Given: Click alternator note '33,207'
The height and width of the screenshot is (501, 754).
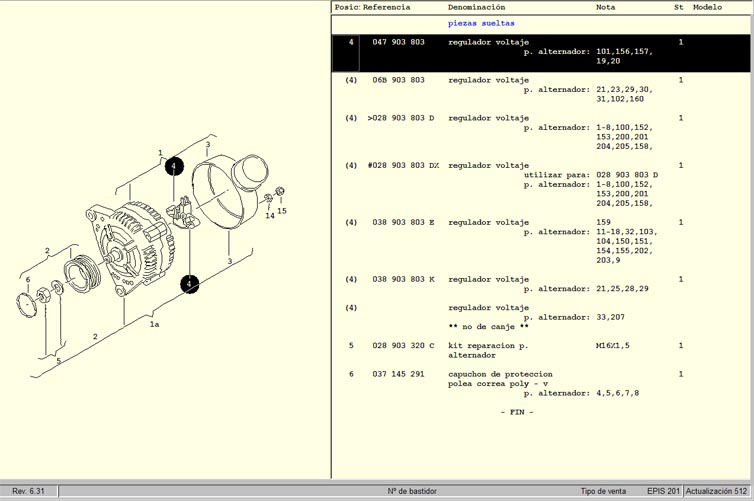Looking at the screenshot, I should [610, 317].
